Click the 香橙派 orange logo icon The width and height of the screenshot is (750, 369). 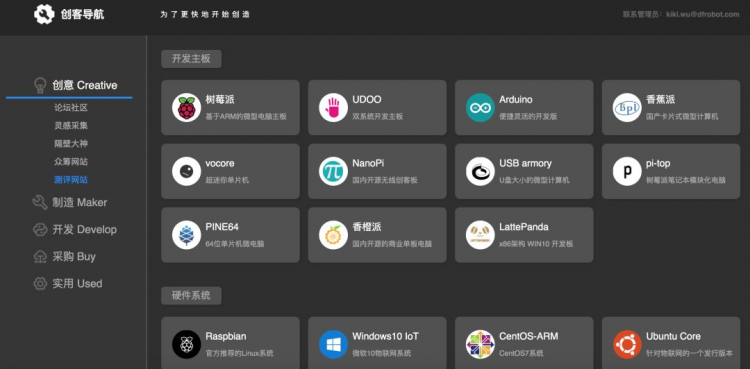pyautogui.click(x=333, y=235)
